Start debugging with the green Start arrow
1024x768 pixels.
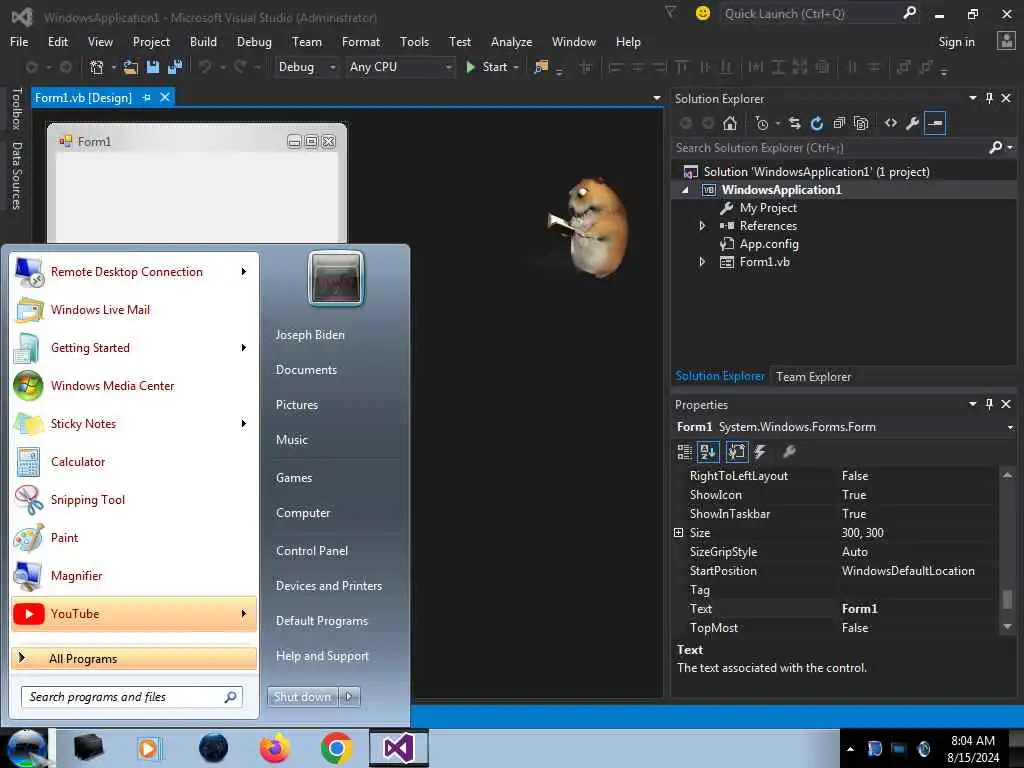click(x=470, y=67)
